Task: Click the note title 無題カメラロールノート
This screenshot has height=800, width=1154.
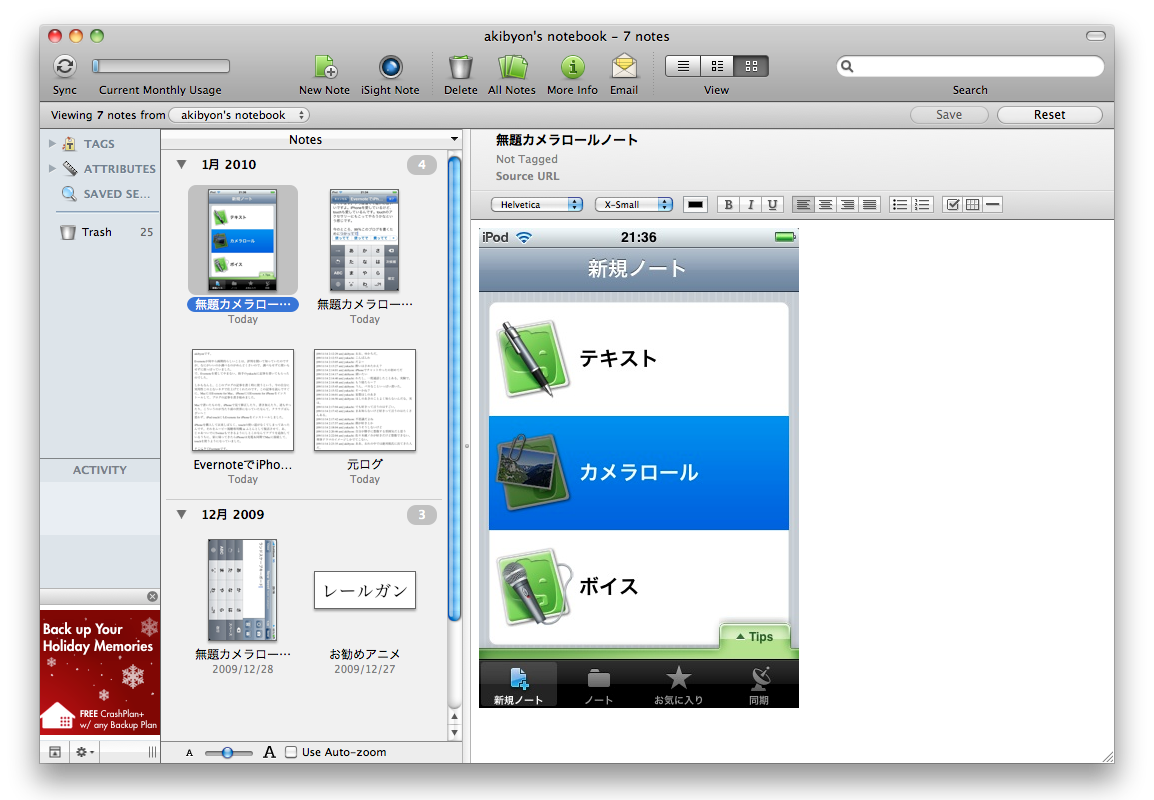Action: [x=567, y=140]
